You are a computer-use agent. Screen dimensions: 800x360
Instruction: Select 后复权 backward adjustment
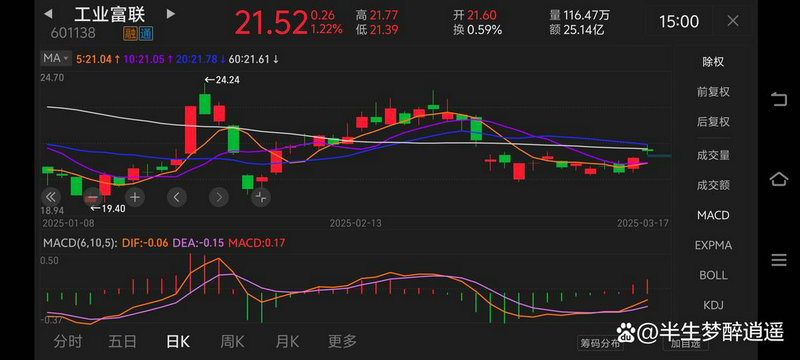(713, 122)
